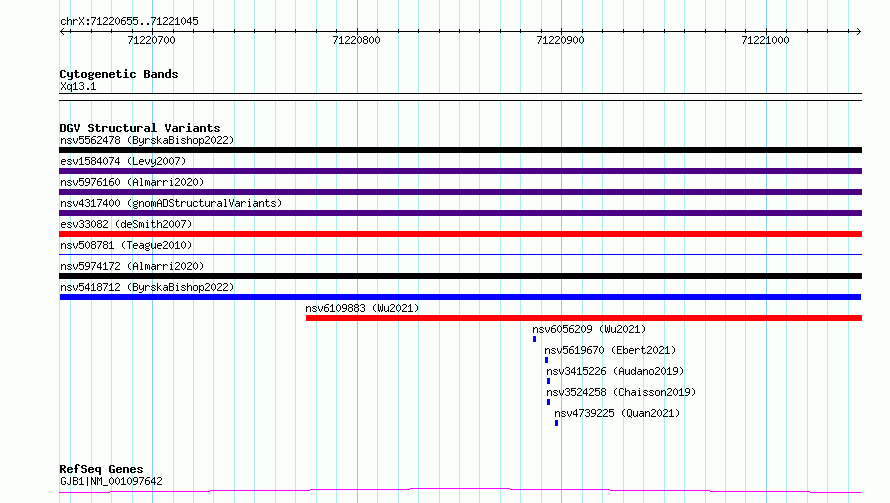Click ruler position 71220700
This screenshot has width=890, height=503.
(152, 40)
